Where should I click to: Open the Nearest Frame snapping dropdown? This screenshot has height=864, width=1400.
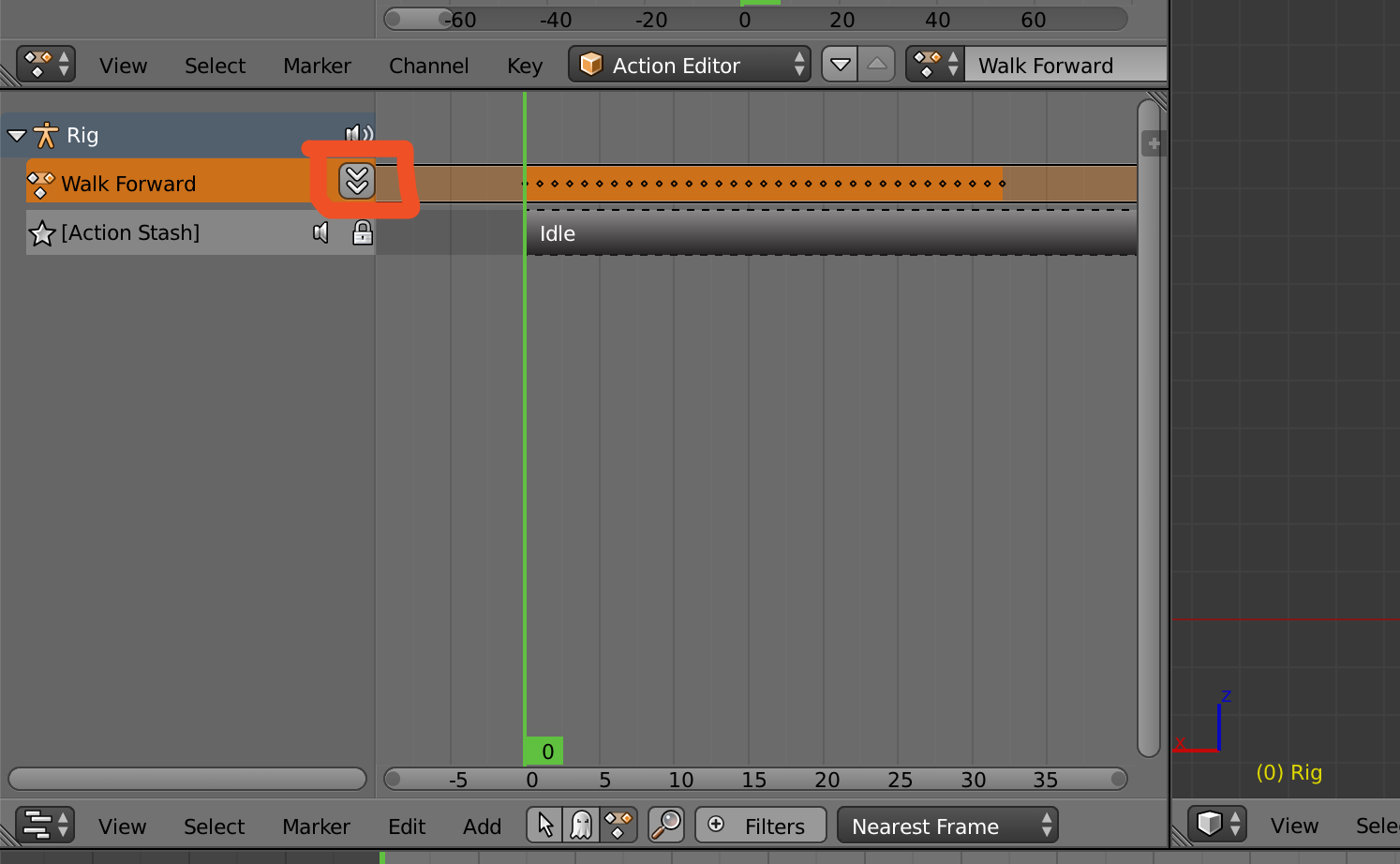946,826
